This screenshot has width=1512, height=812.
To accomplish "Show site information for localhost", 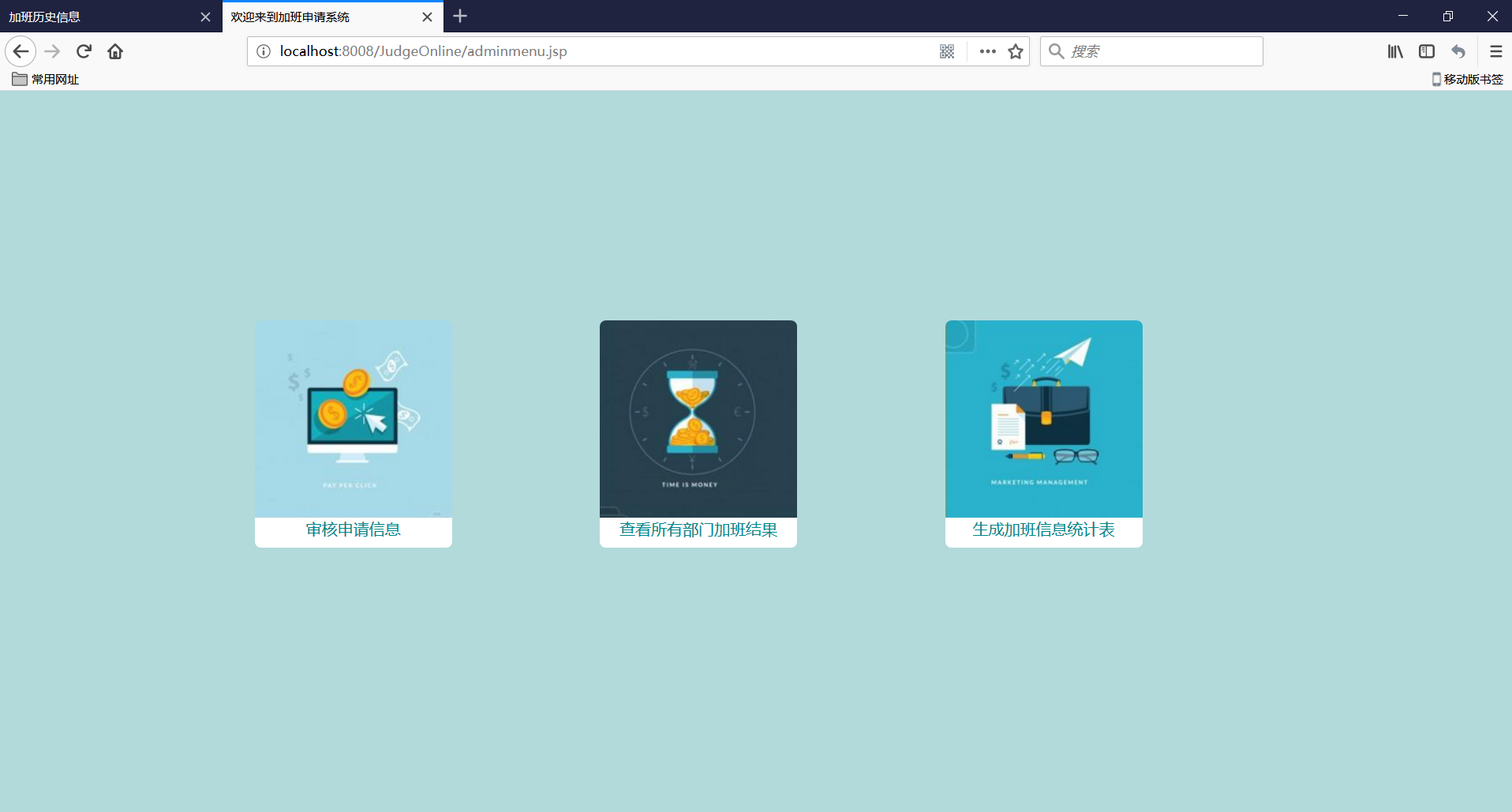I will [264, 51].
